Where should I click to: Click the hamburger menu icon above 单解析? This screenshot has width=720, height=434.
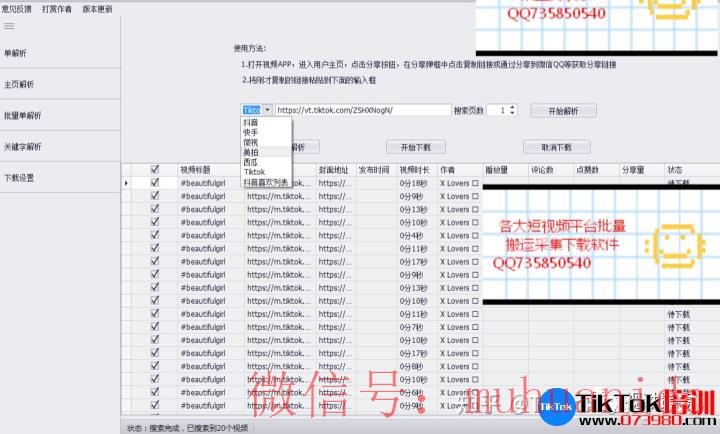(x=9, y=26)
